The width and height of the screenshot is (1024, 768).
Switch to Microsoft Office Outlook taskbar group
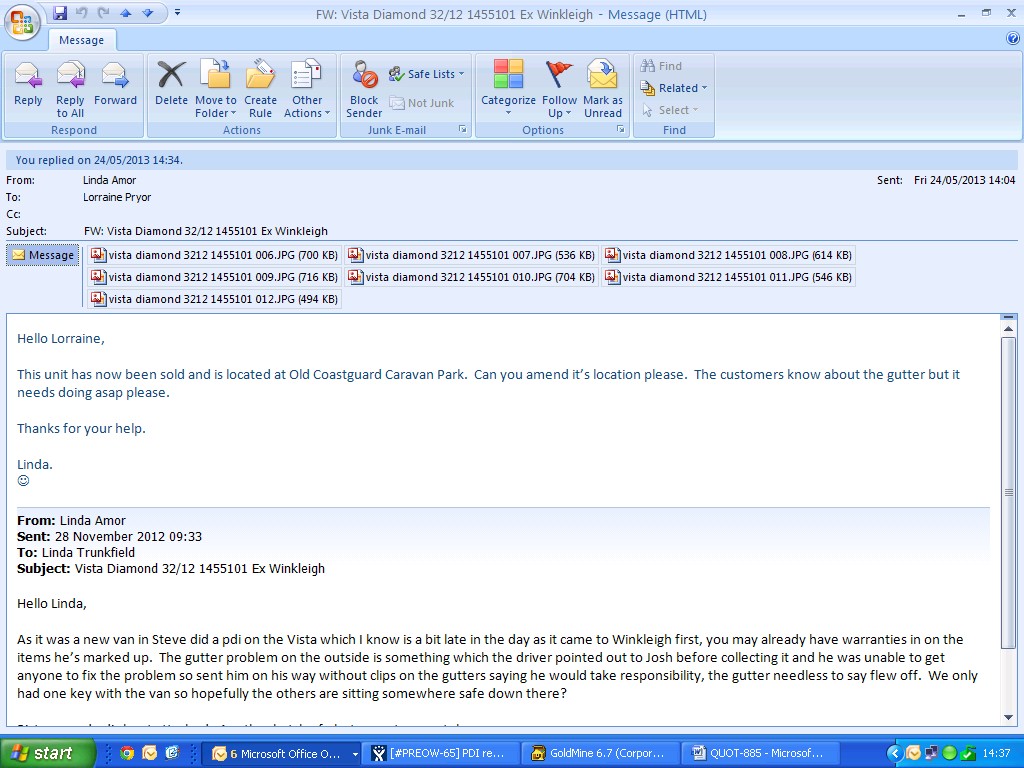tap(281, 754)
